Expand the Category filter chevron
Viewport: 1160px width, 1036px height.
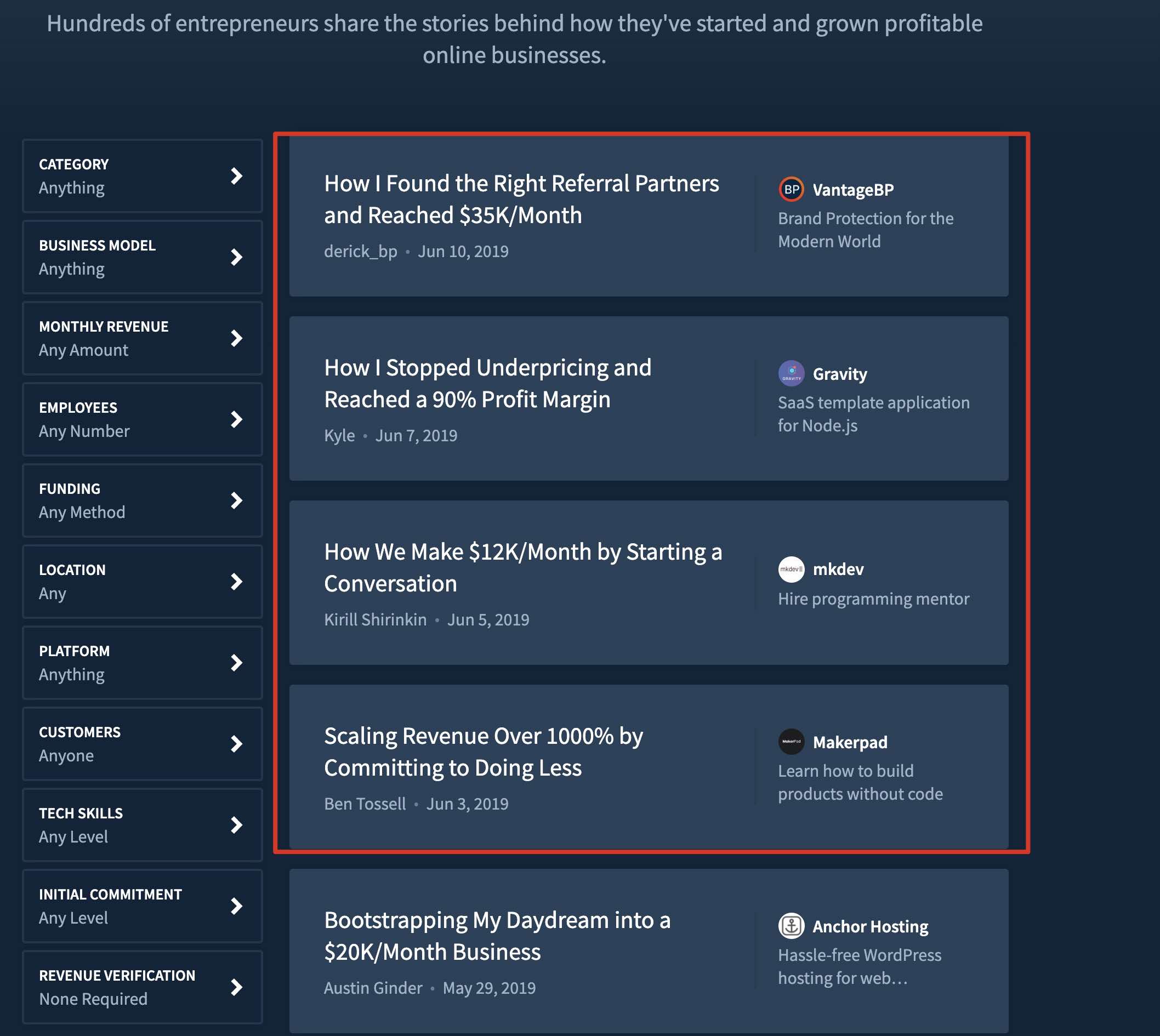tap(236, 176)
